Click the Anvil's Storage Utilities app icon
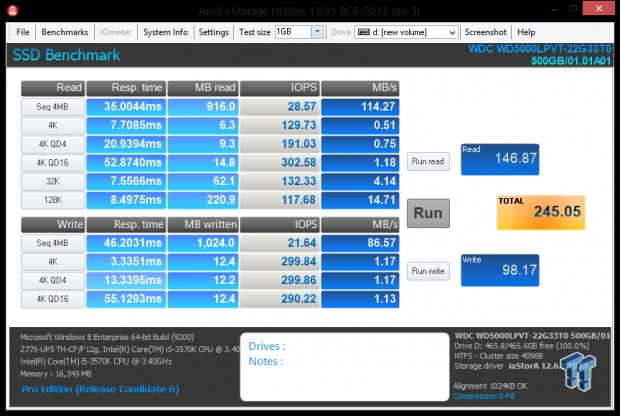The height and width of the screenshot is (416, 620). (x=12, y=10)
